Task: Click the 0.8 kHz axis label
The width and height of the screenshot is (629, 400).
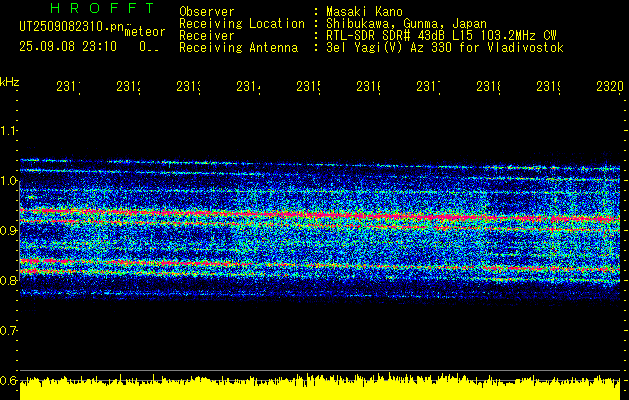Action: click(x=9, y=280)
